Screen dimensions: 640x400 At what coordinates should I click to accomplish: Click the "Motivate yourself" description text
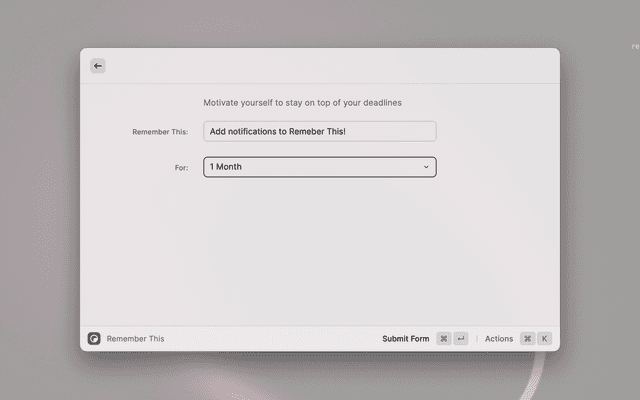pyautogui.click(x=303, y=102)
